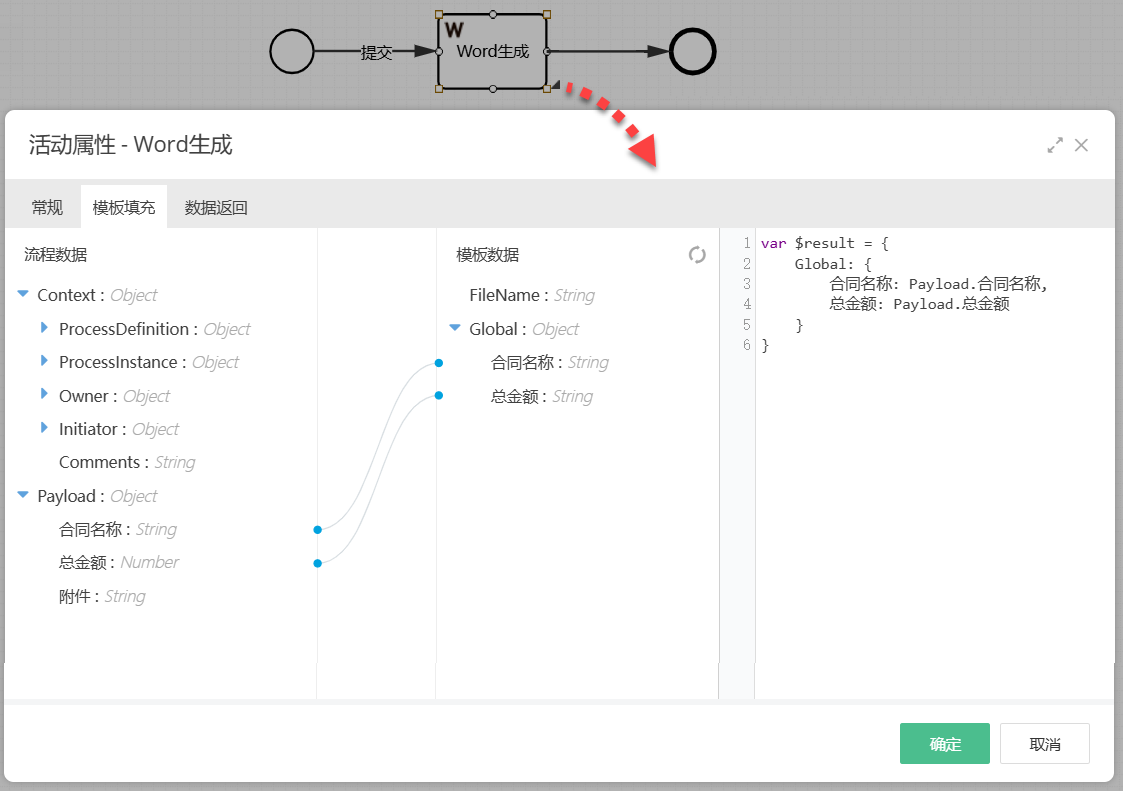Click the blue mapping dot beside 合同名称 under Payload

(x=317, y=529)
